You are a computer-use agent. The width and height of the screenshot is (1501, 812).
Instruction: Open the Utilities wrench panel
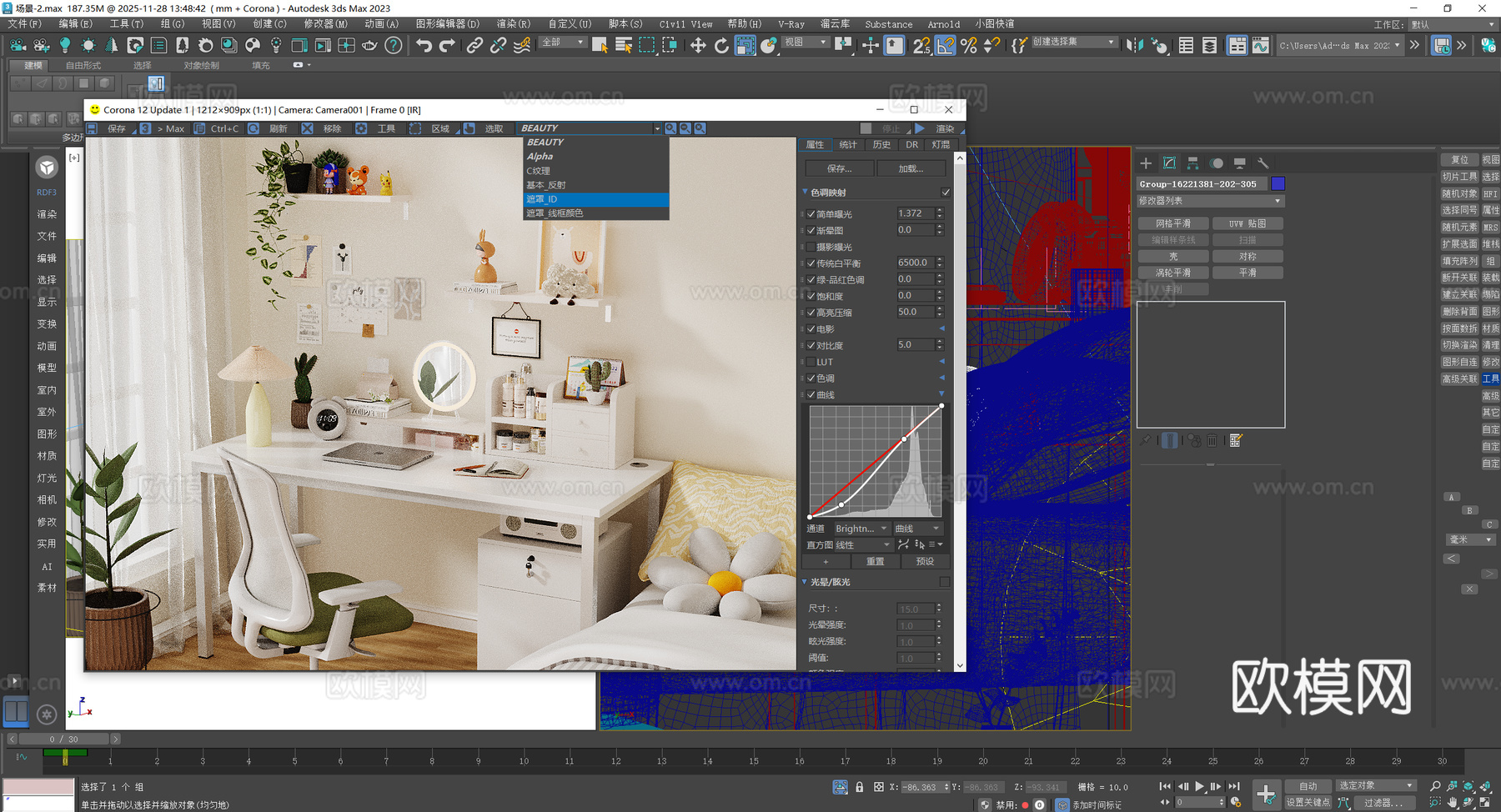pos(1263,163)
